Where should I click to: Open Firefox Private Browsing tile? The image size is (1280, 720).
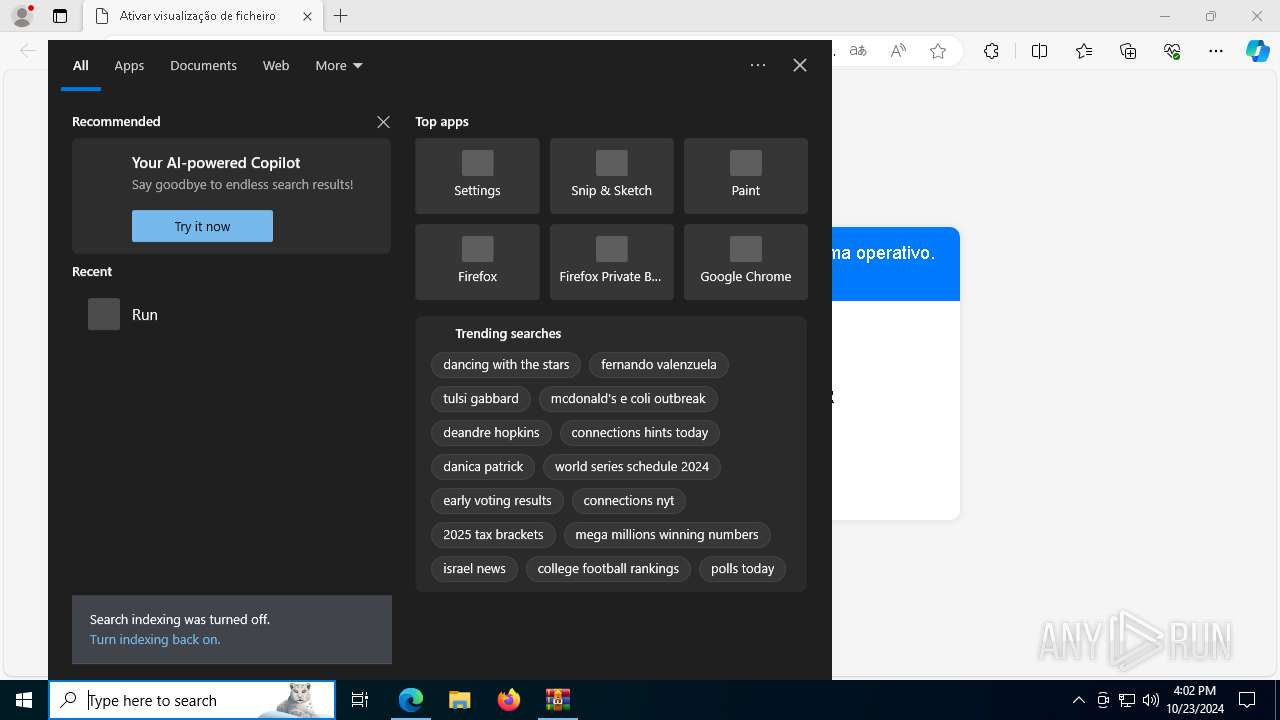tap(611, 262)
